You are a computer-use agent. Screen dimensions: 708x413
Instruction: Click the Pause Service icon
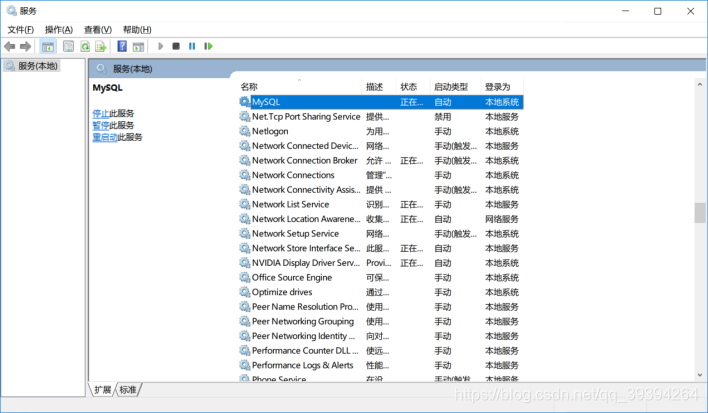coord(192,46)
